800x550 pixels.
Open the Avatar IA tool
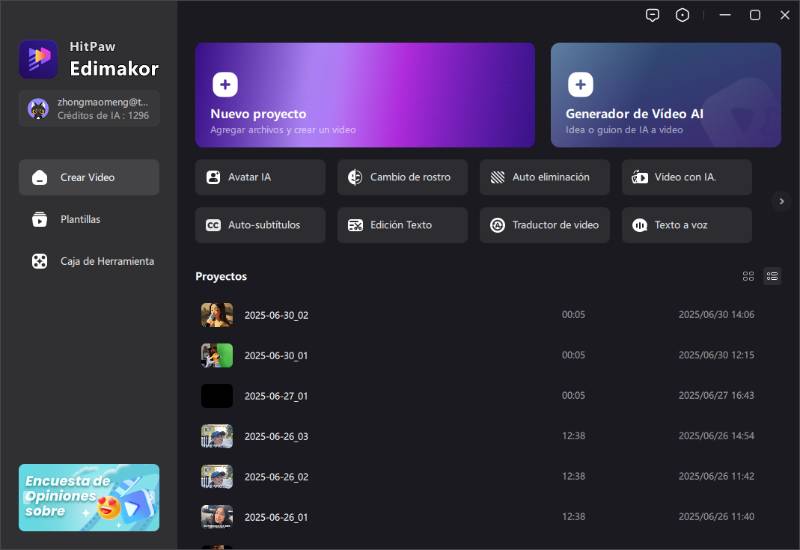[x=260, y=177]
